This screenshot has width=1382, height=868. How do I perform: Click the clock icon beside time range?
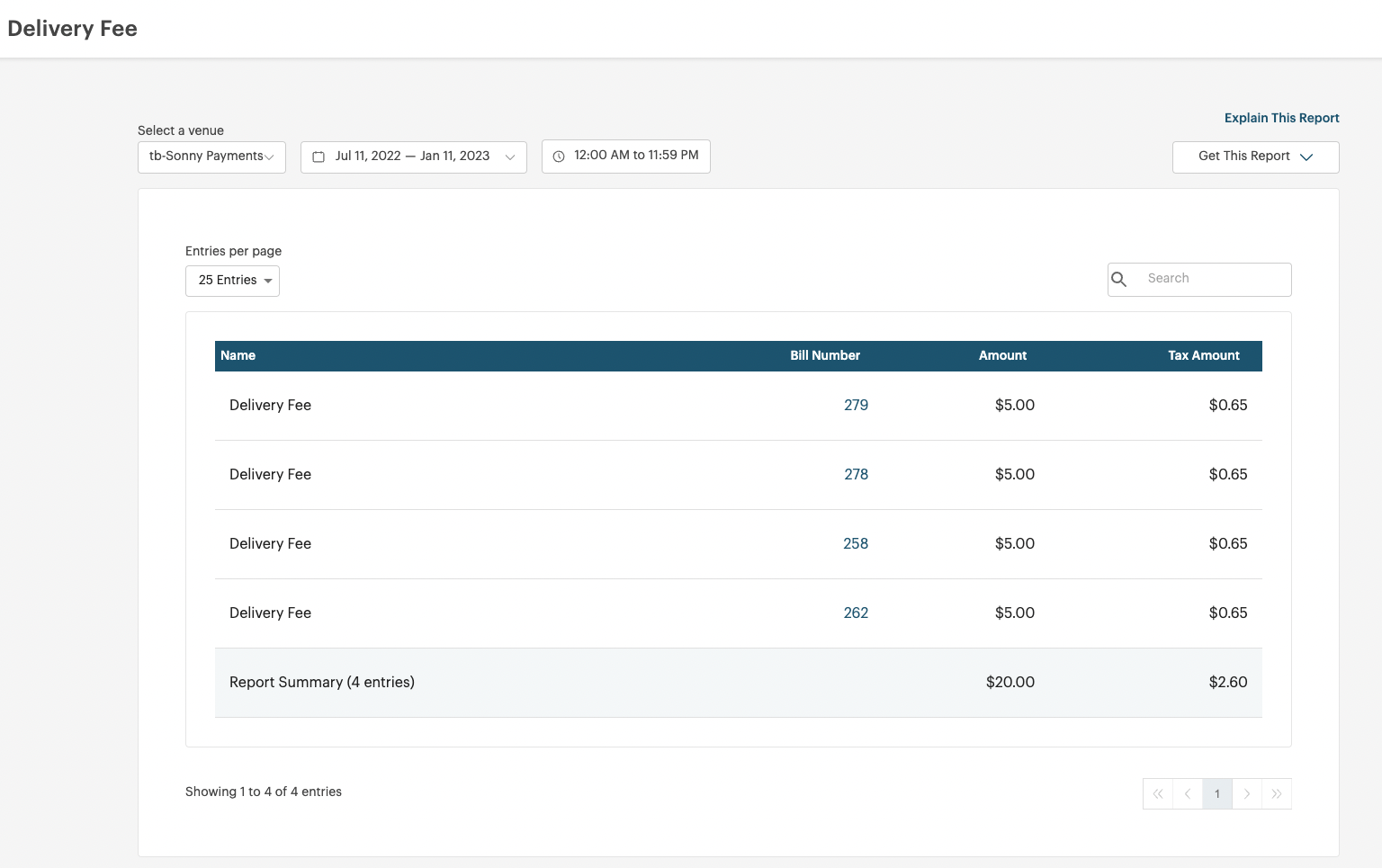click(x=559, y=156)
